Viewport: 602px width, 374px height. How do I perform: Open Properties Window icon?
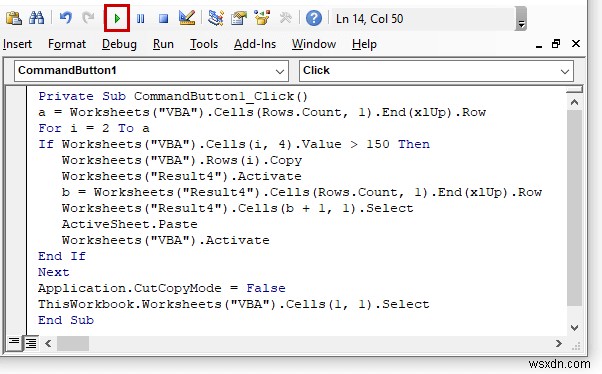click(239, 18)
